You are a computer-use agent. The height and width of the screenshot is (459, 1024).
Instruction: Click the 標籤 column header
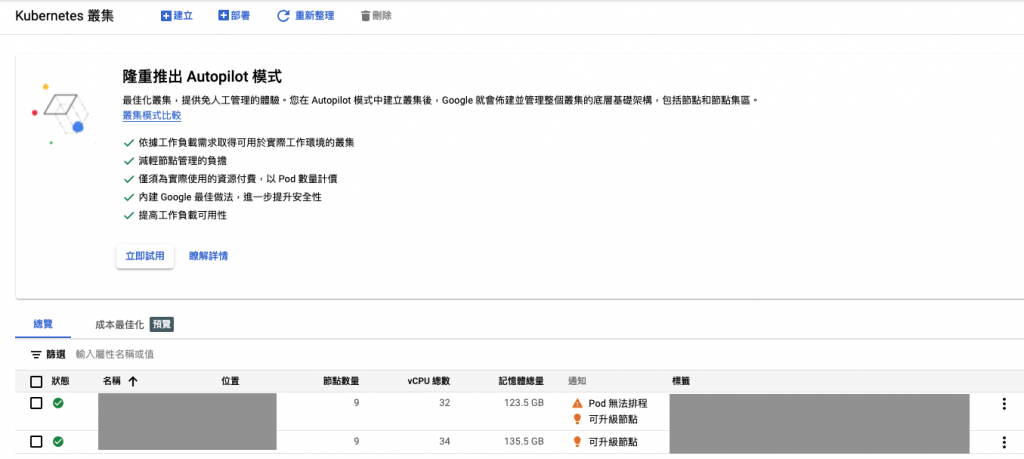click(682, 381)
